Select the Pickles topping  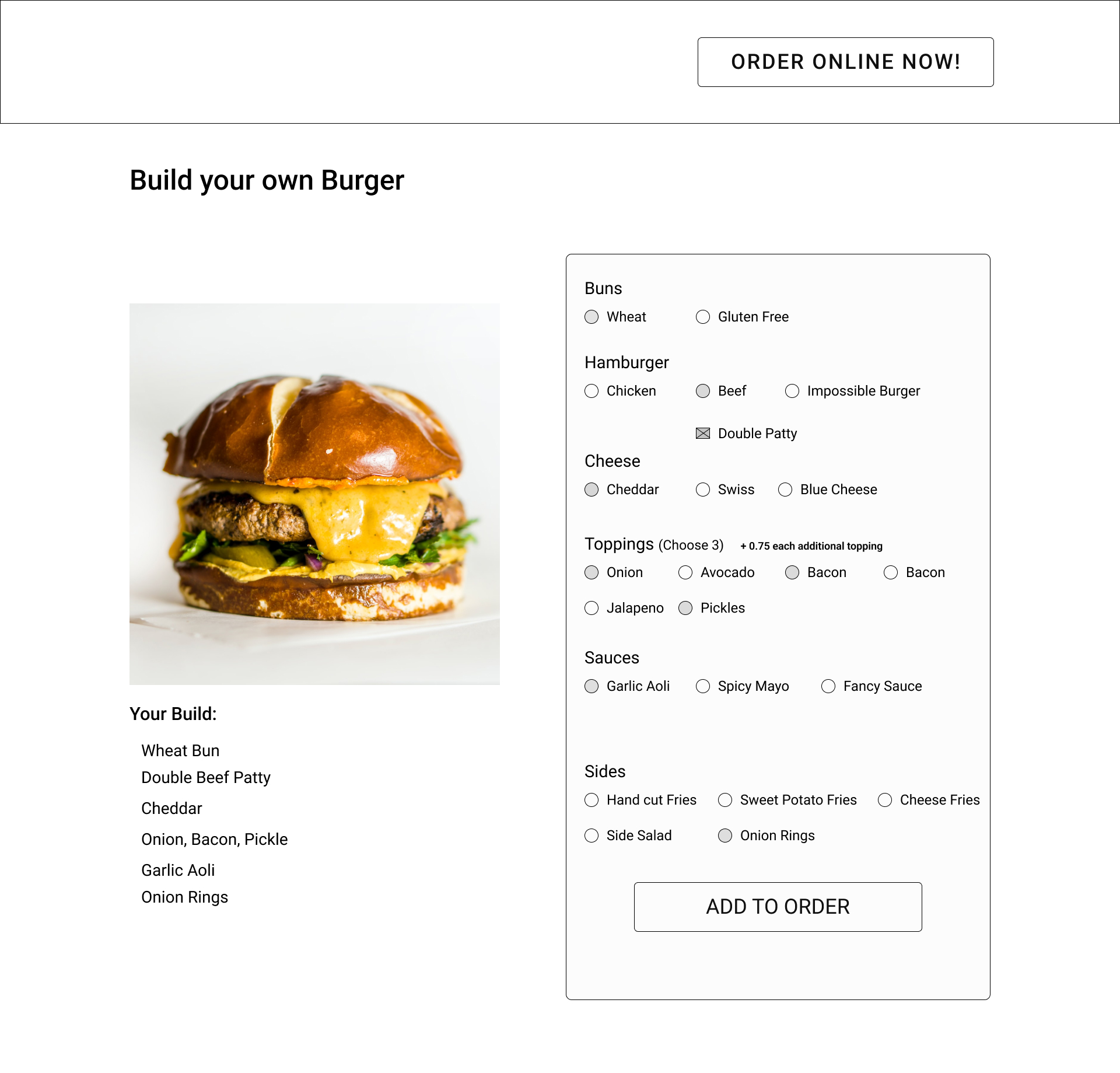pos(688,607)
